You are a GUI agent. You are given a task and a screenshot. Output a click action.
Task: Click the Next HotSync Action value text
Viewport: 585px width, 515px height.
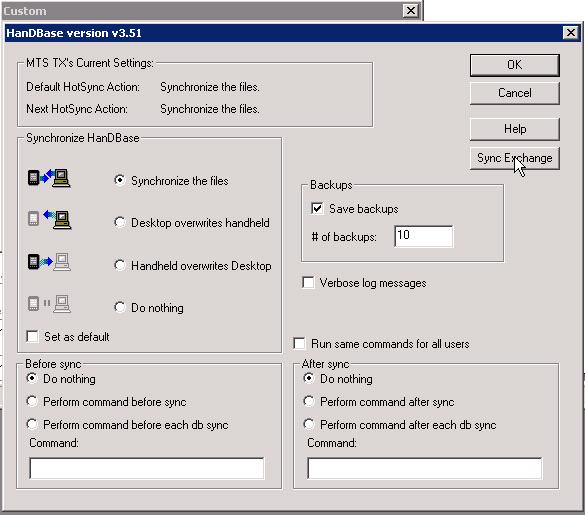tap(210, 109)
